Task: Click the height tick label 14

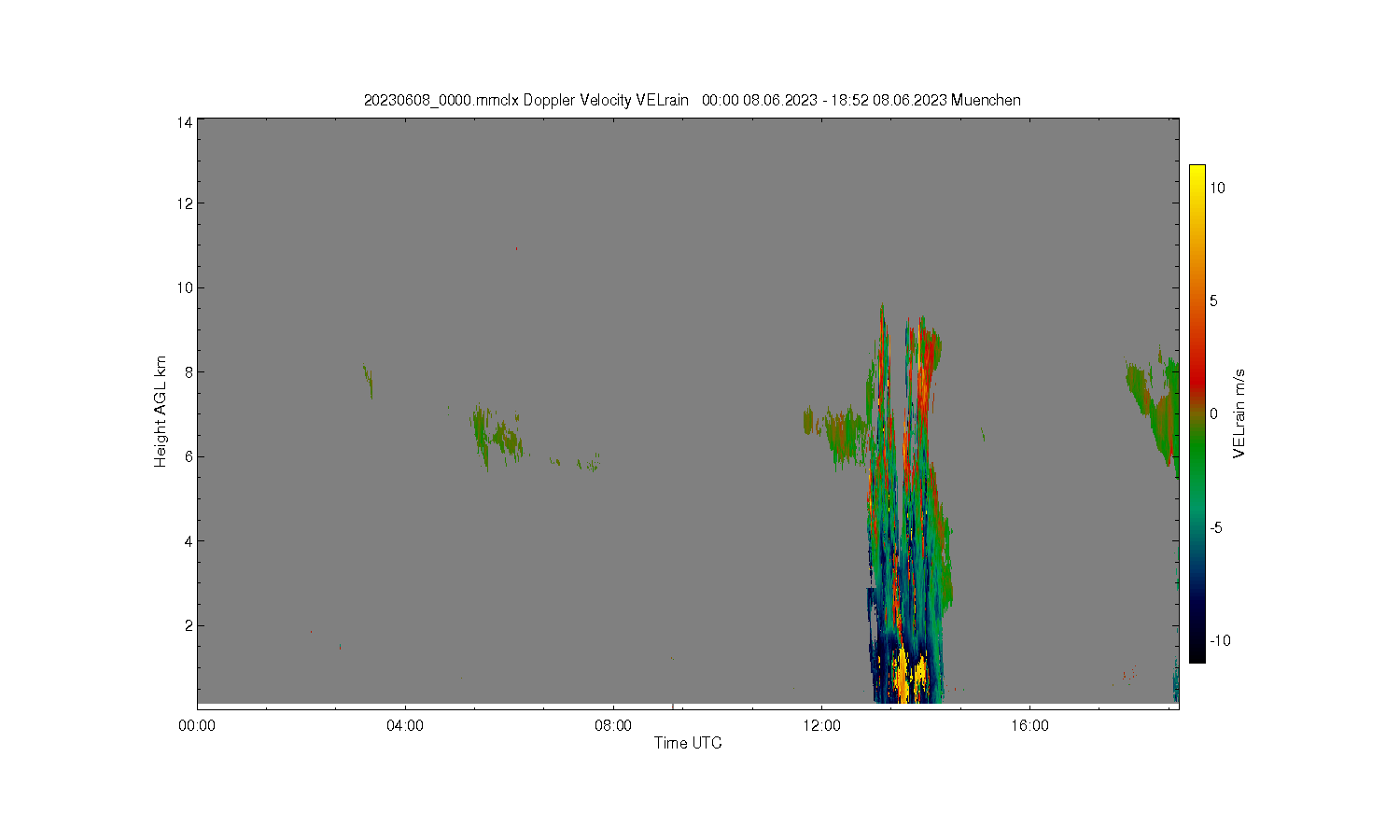Action: pyautogui.click(x=185, y=121)
